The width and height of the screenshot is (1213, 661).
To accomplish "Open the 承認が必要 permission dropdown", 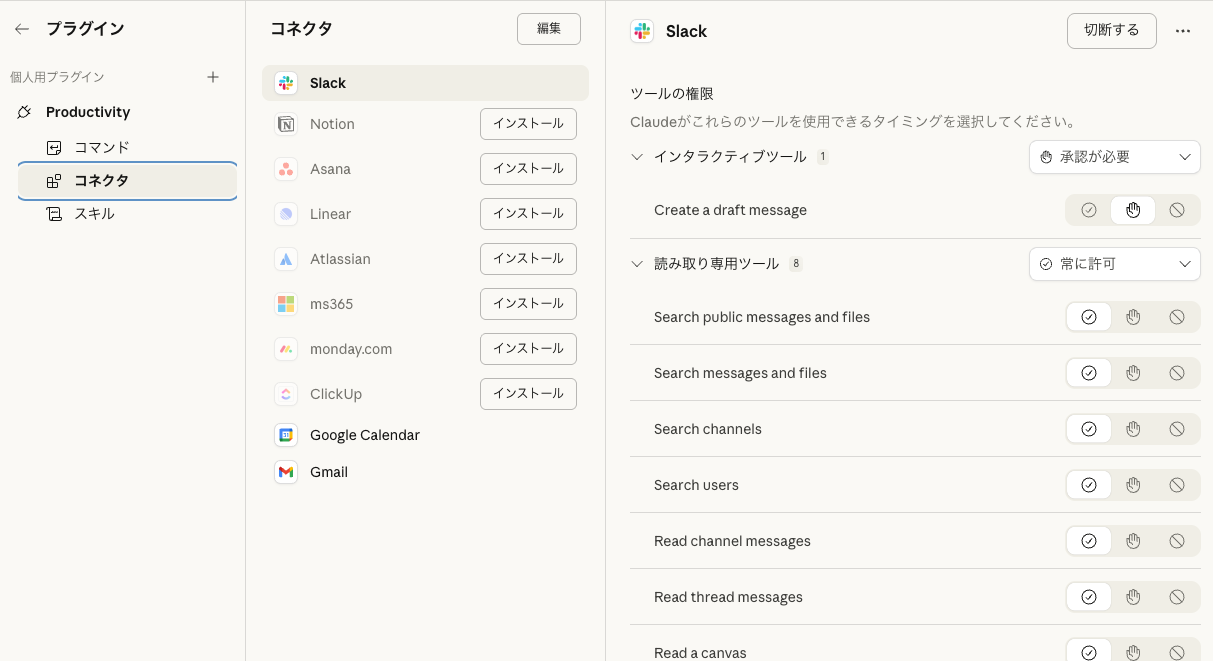I will click(1114, 157).
